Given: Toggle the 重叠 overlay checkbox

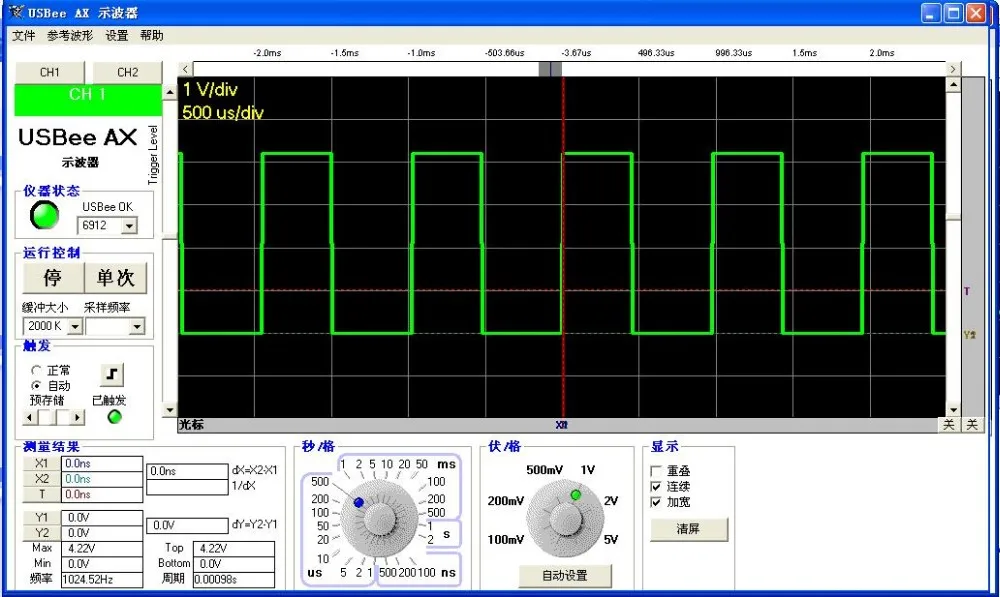Looking at the screenshot, I should click(x=656, y=471).
